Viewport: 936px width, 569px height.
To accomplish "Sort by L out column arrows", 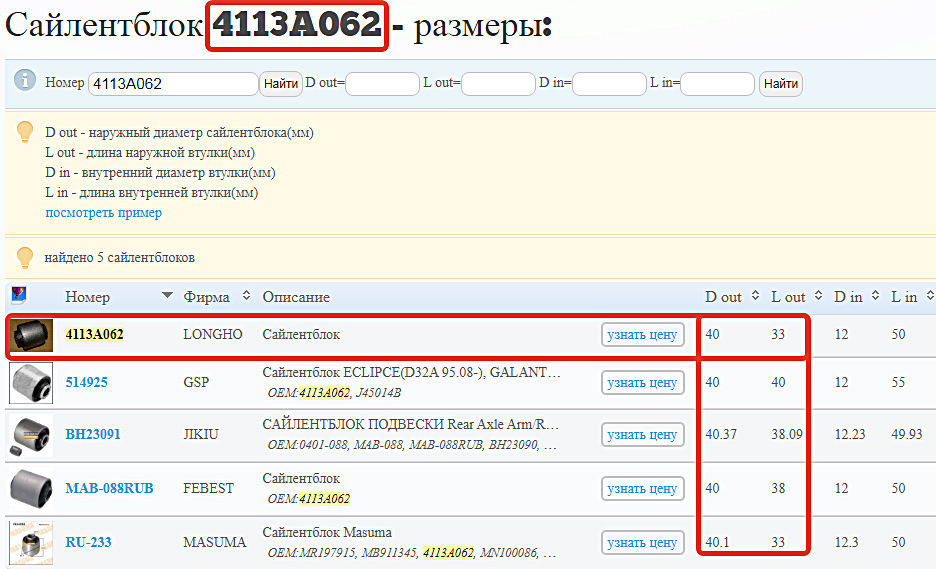I will click(818, 295).
